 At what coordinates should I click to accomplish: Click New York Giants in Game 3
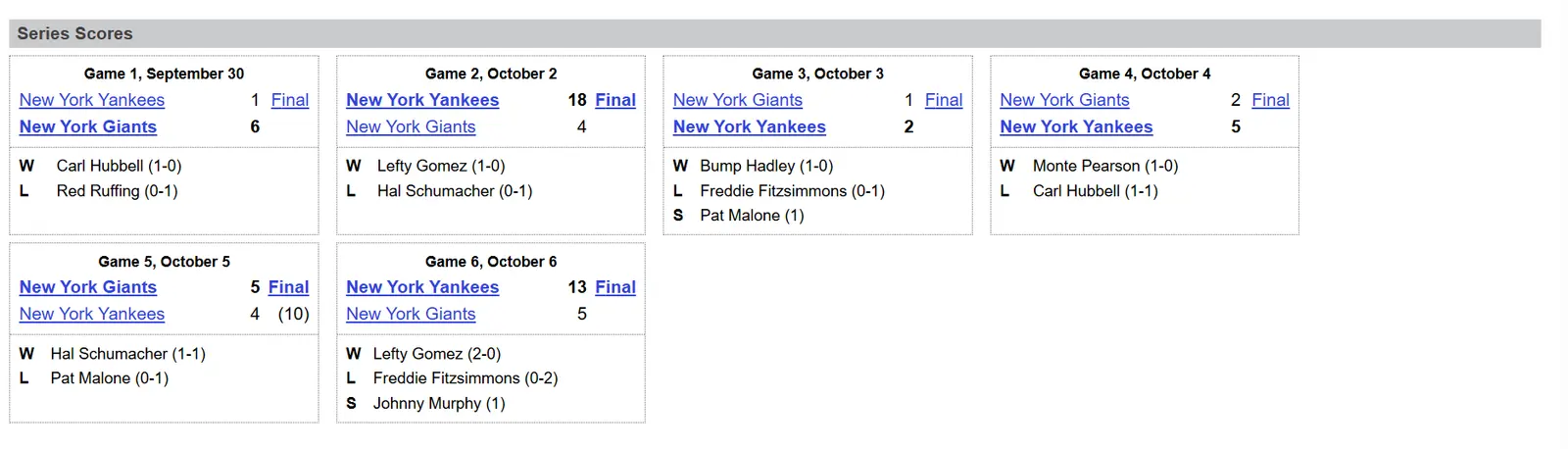738,100
